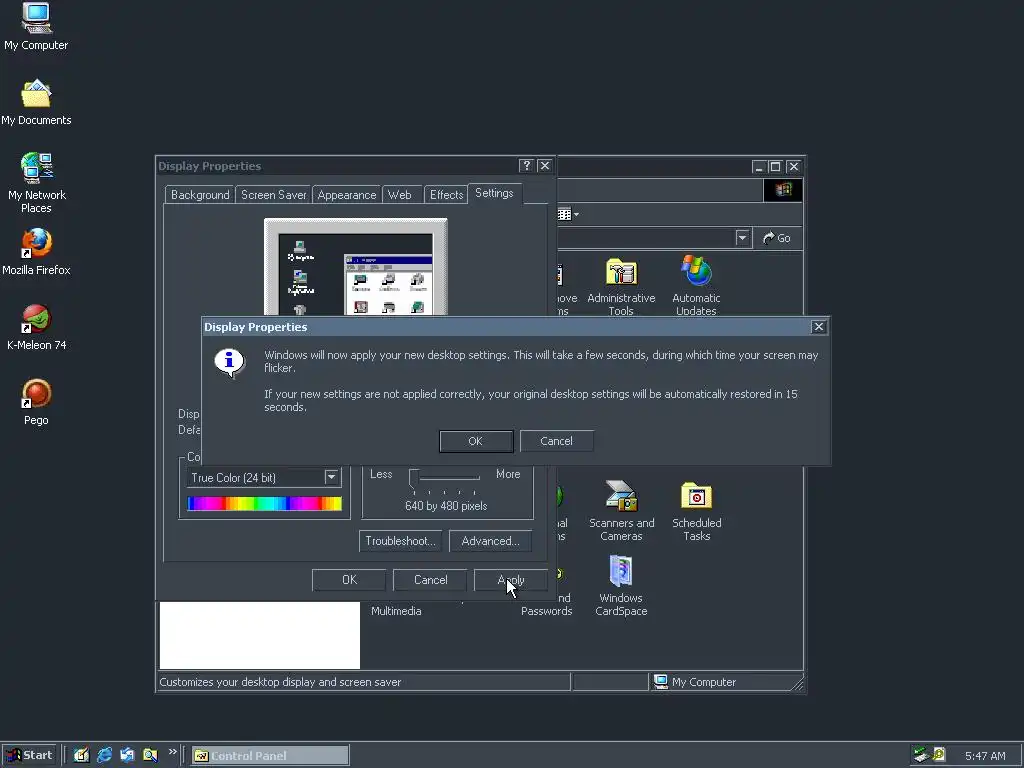Screen dimensions: 1024x768
Task: Open the Pego desktop shortcut
Action: coord(36,402)
